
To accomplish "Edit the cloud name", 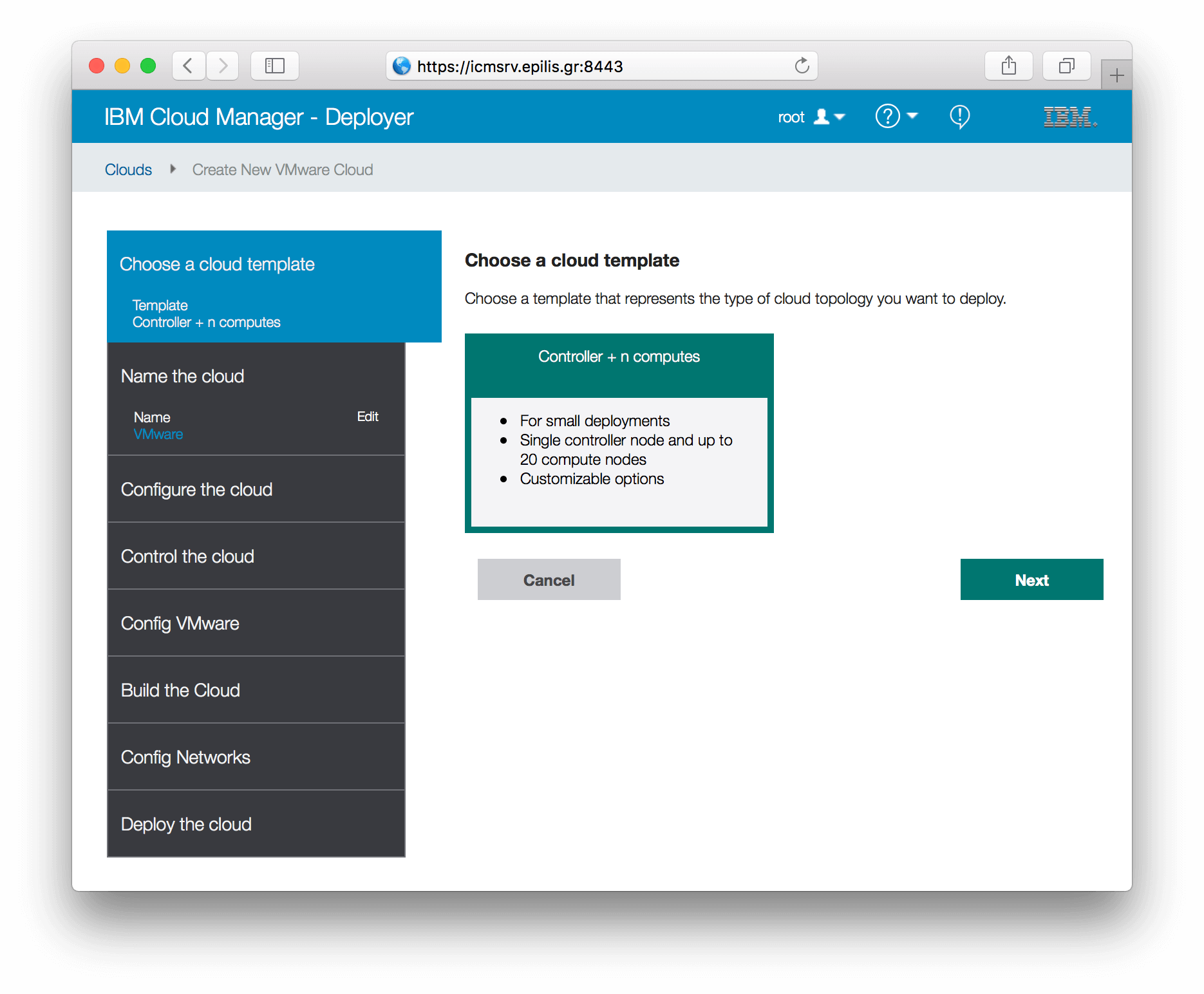I will tap(368, 417).
